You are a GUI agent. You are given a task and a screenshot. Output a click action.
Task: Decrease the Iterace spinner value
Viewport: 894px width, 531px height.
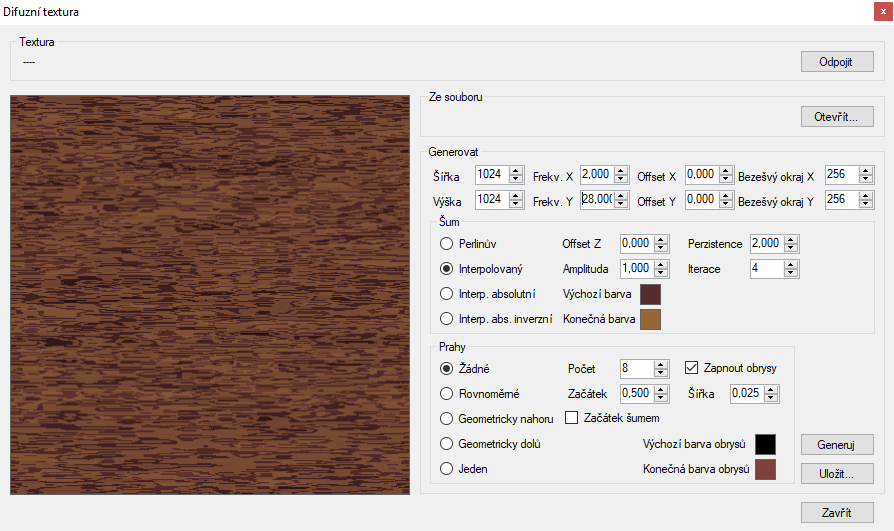click(791, 273)
